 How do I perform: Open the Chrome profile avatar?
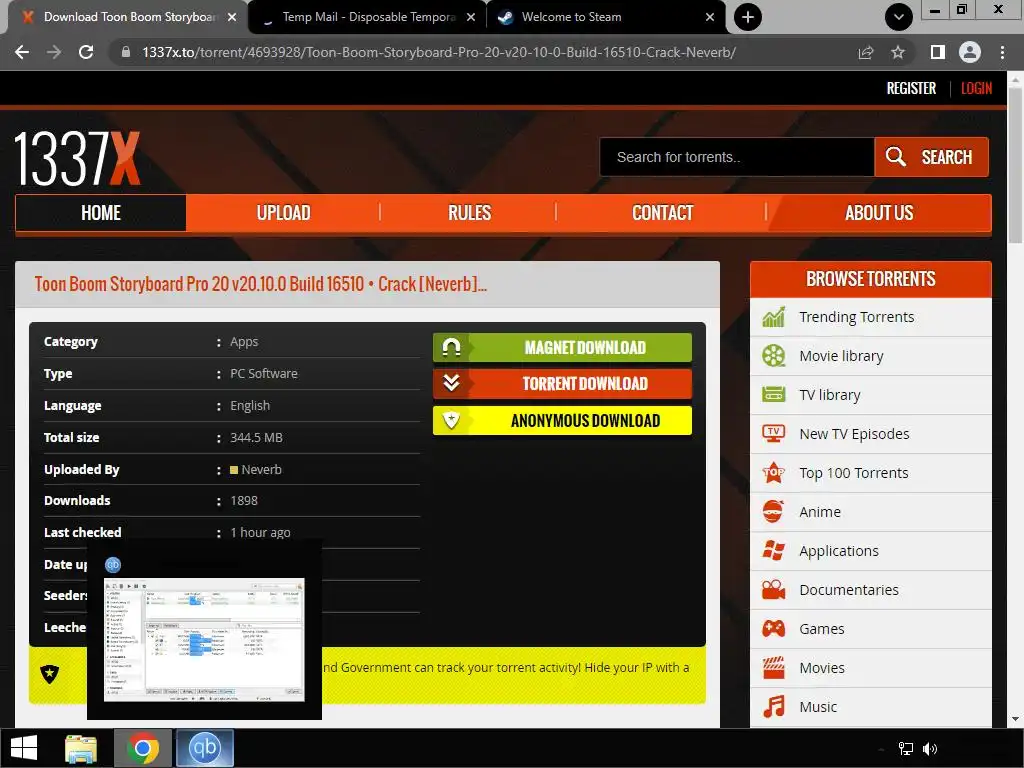pyautogui.click(x=970, y=52)
